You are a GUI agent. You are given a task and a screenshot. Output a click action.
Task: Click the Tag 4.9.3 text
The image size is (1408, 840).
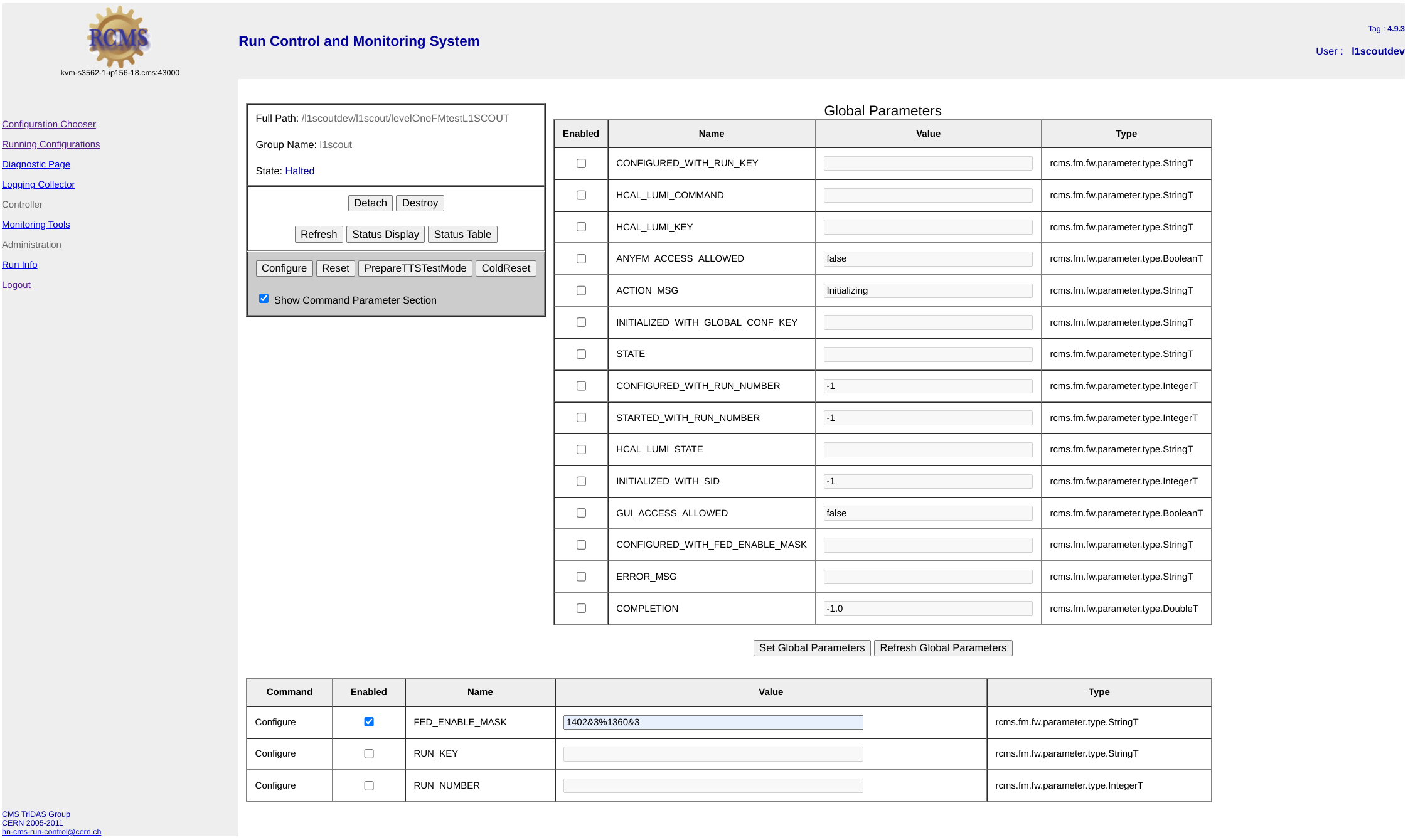[1387, 29]
